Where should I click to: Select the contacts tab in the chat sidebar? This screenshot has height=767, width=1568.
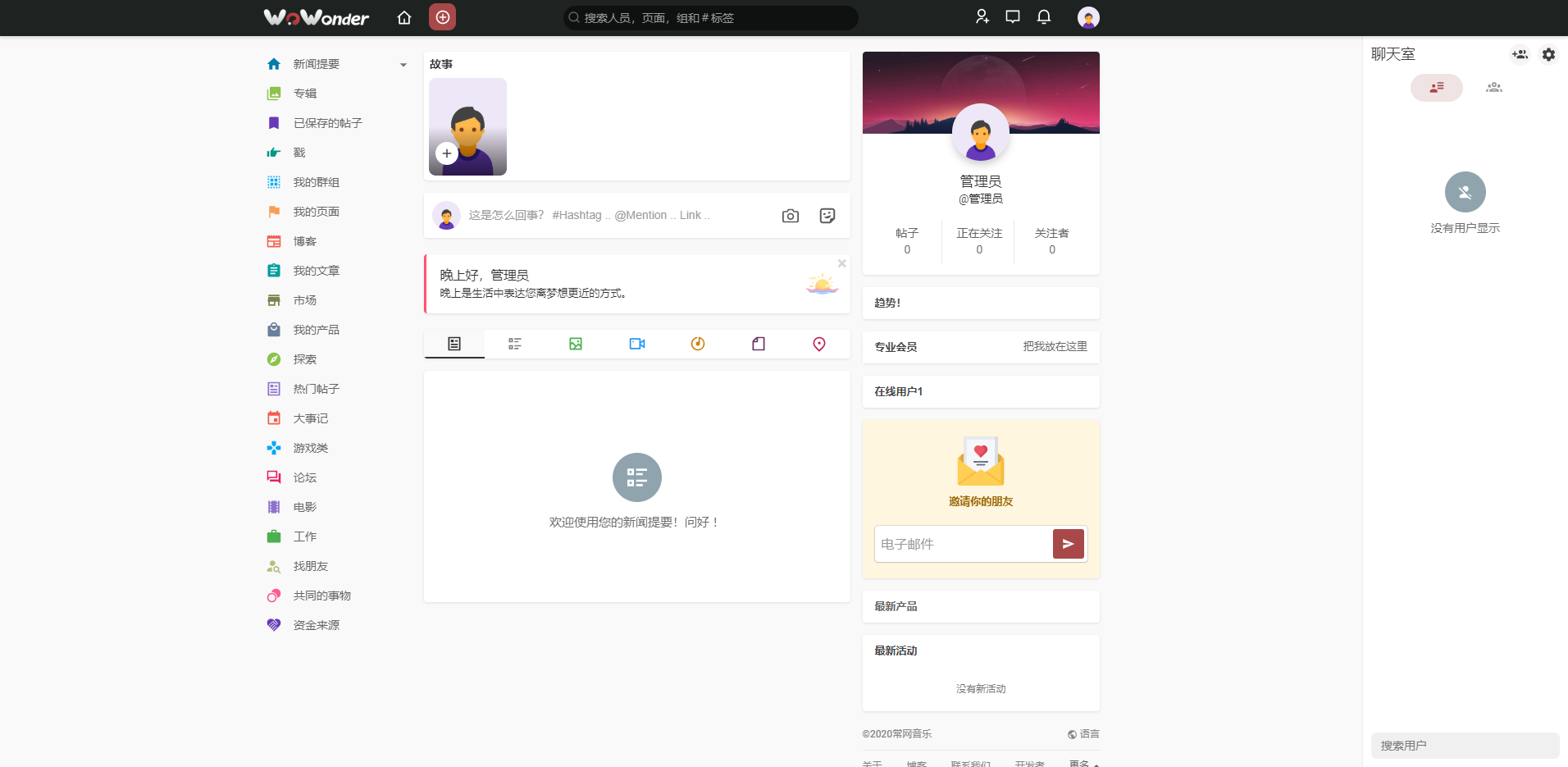pos(1436,88)
